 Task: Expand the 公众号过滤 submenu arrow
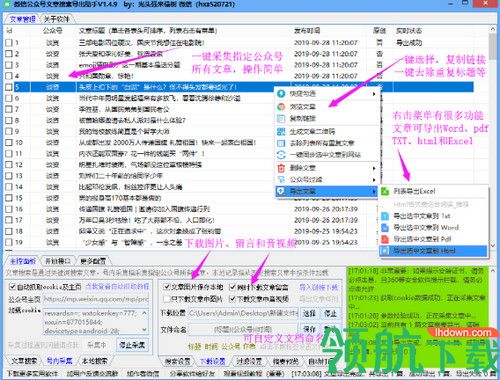click(x=374, y=180)
